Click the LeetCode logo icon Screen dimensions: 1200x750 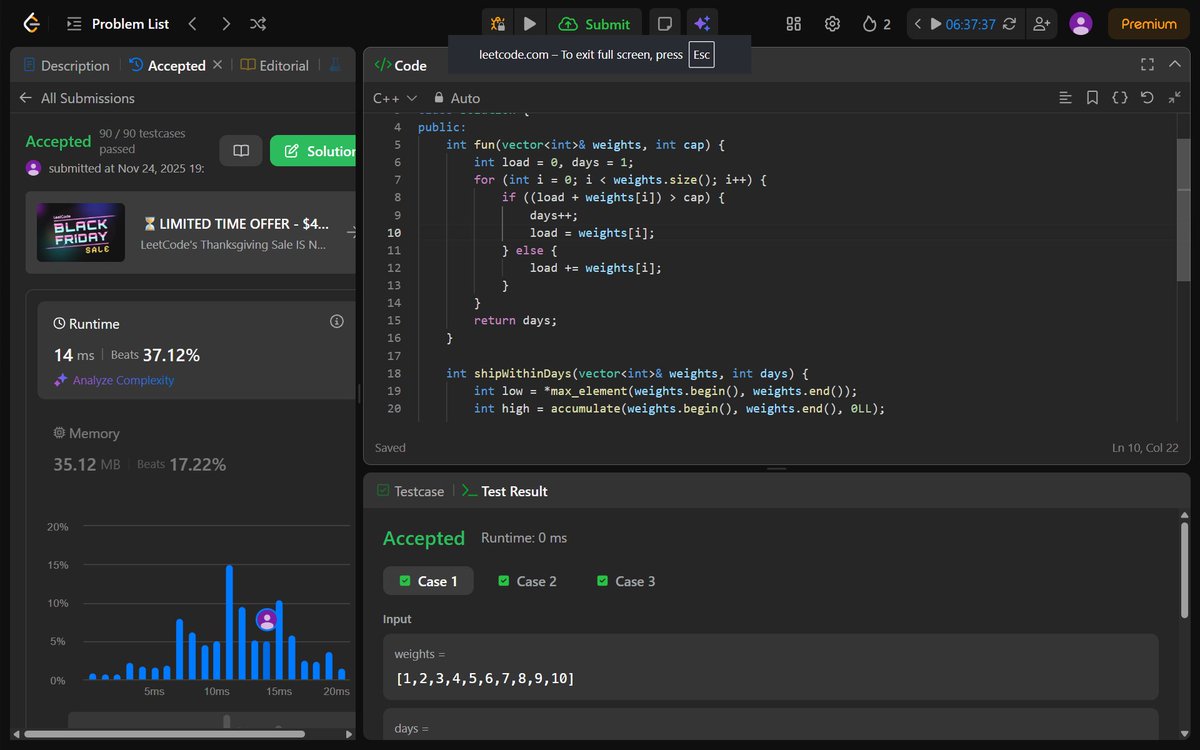pyautogui.click(x=32, y=23)
